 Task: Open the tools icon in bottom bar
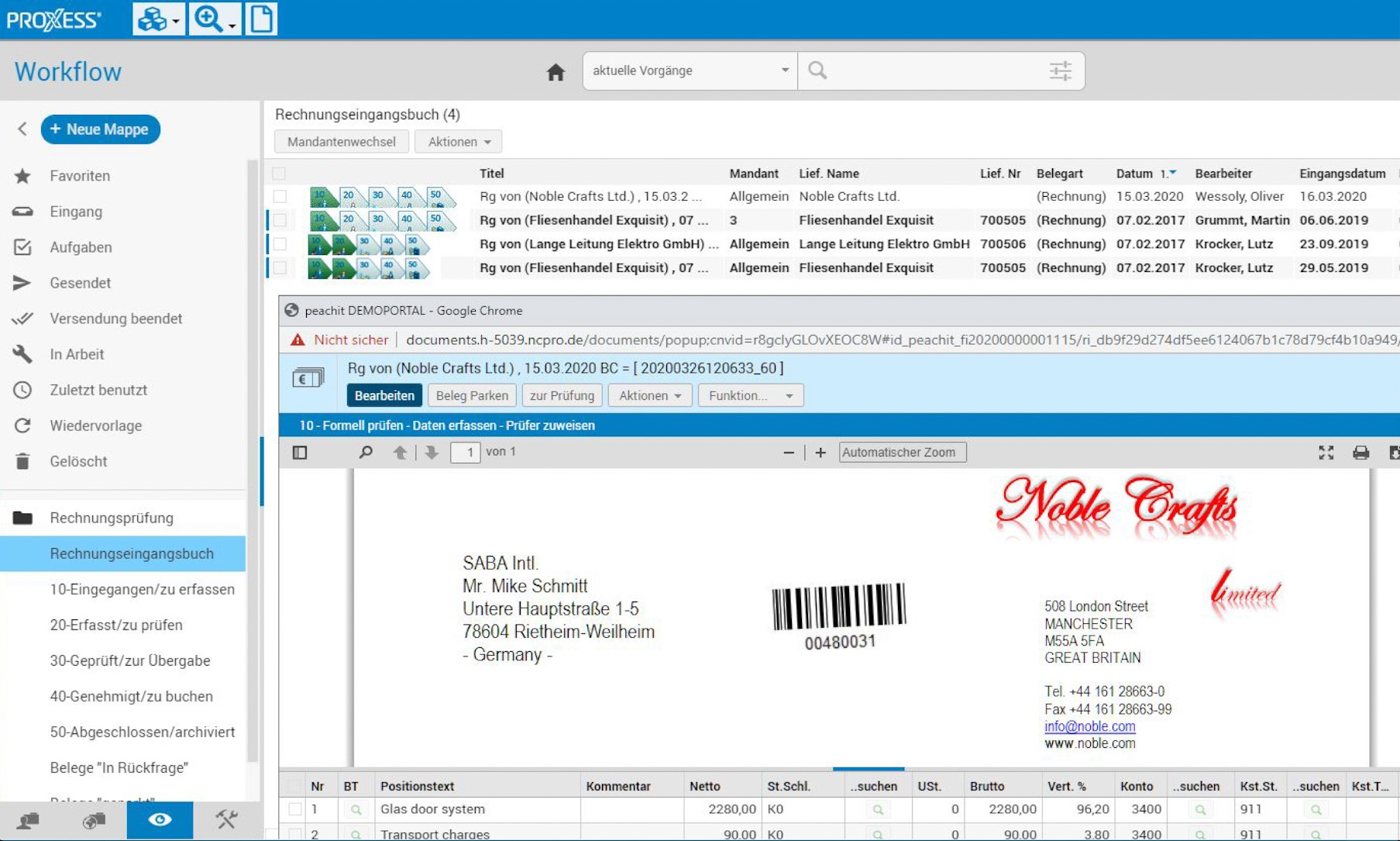pos(226,820)
